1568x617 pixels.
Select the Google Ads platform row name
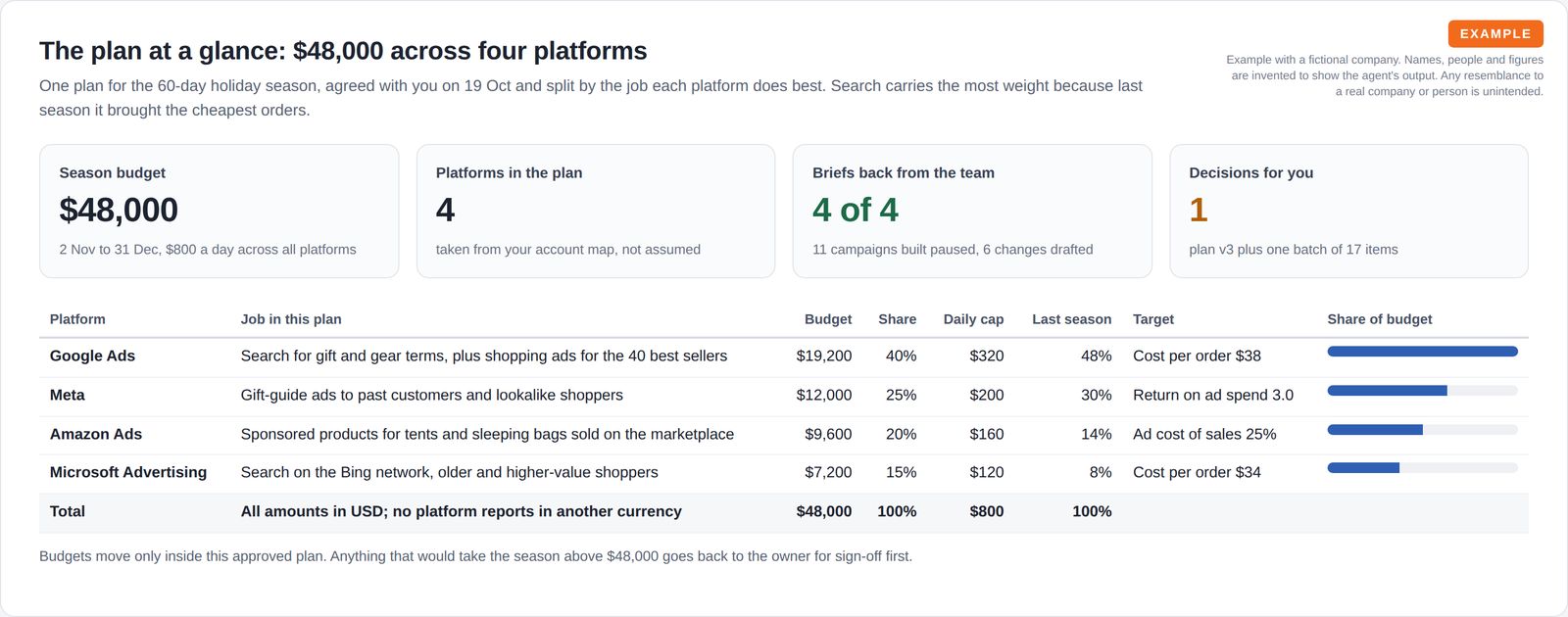pyautogui.click(x=92, y=356)
